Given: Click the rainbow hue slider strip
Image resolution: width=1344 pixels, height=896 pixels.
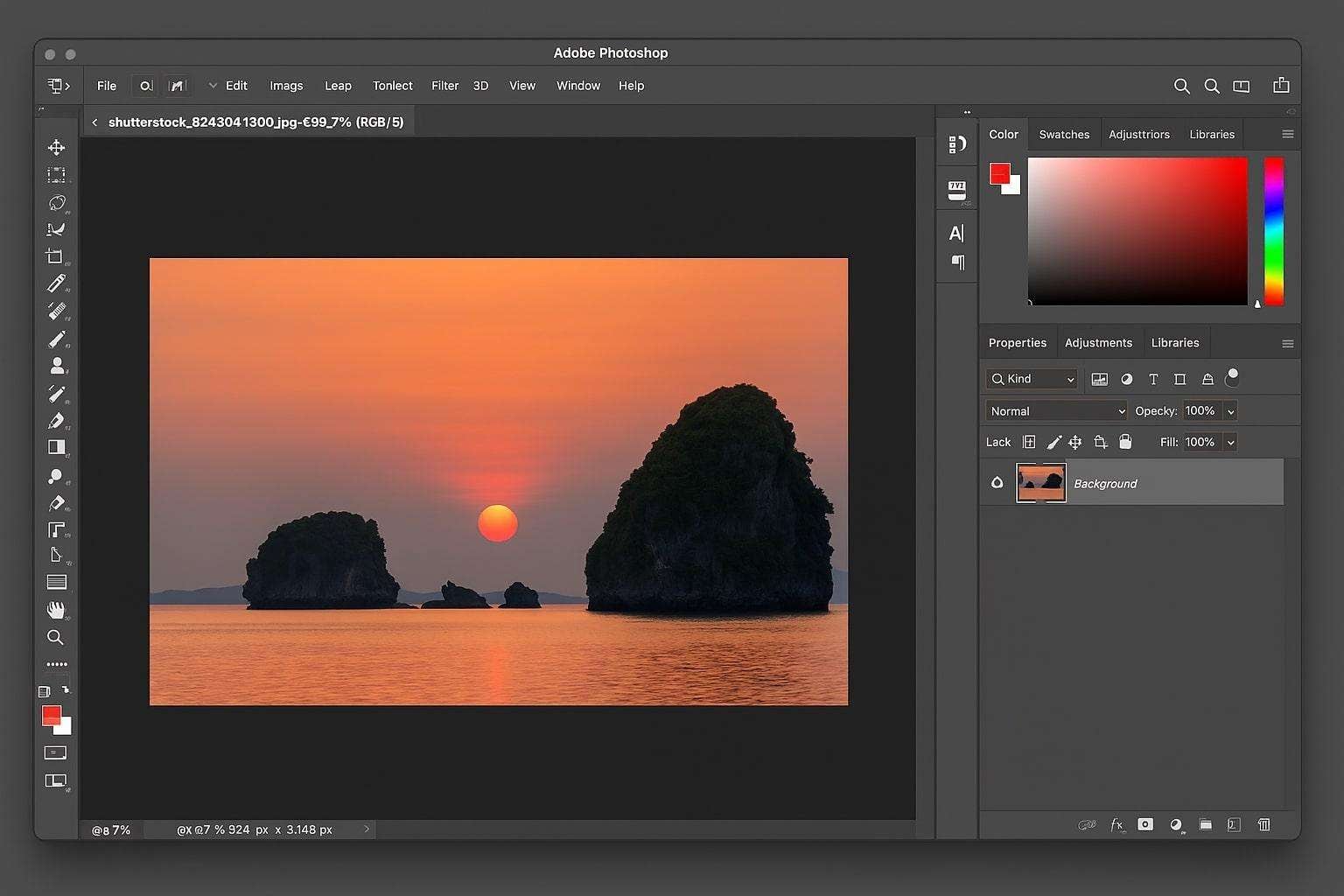Looking at the screenshot, I should coord(1274,231).
